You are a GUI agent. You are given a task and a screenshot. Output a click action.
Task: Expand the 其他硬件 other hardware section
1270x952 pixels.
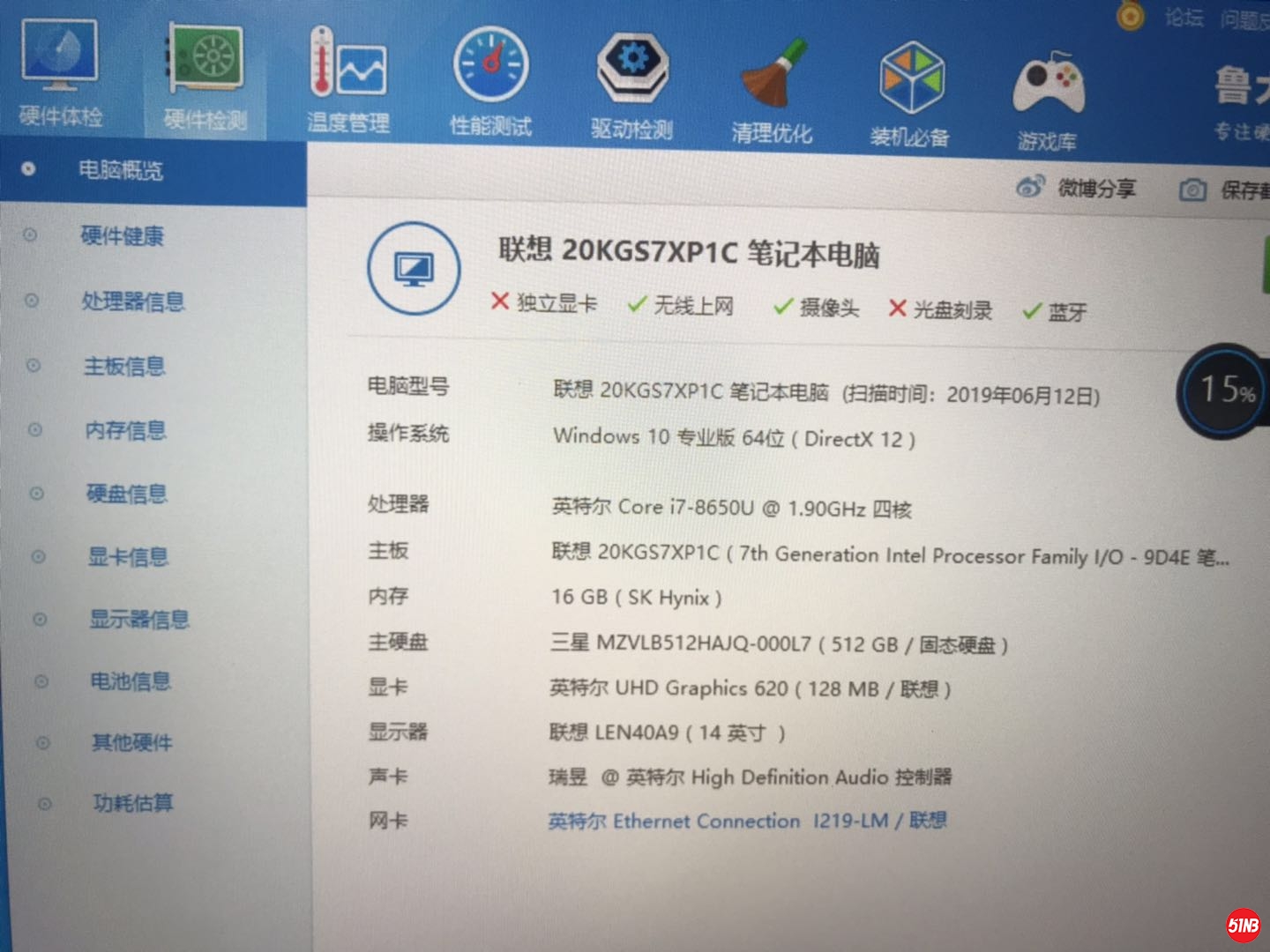131,743
